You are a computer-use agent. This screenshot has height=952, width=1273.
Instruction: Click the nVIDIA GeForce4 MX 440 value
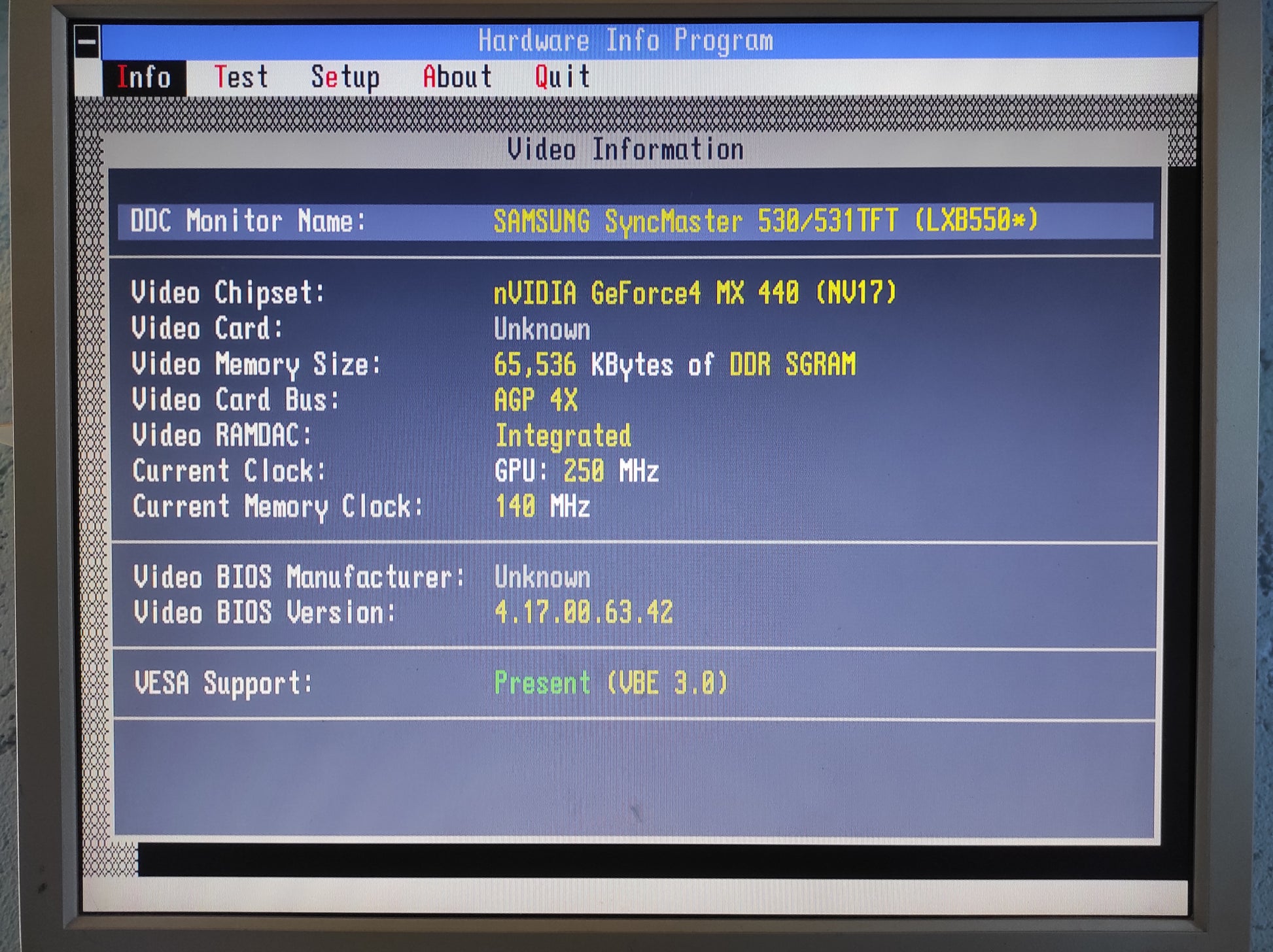695,293
